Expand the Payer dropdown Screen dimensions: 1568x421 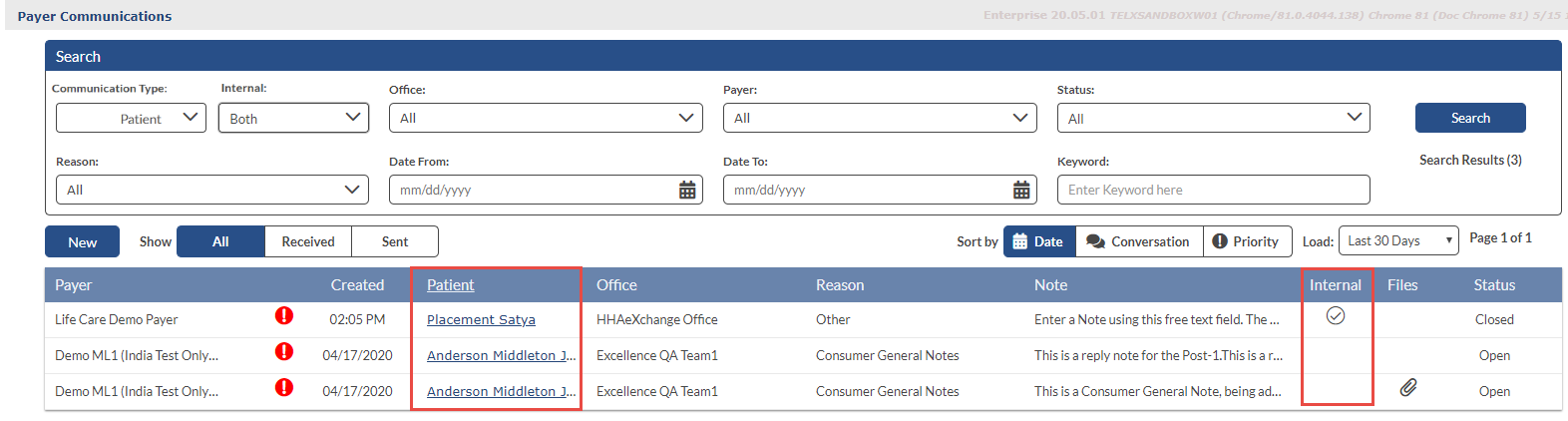(880, 118)
